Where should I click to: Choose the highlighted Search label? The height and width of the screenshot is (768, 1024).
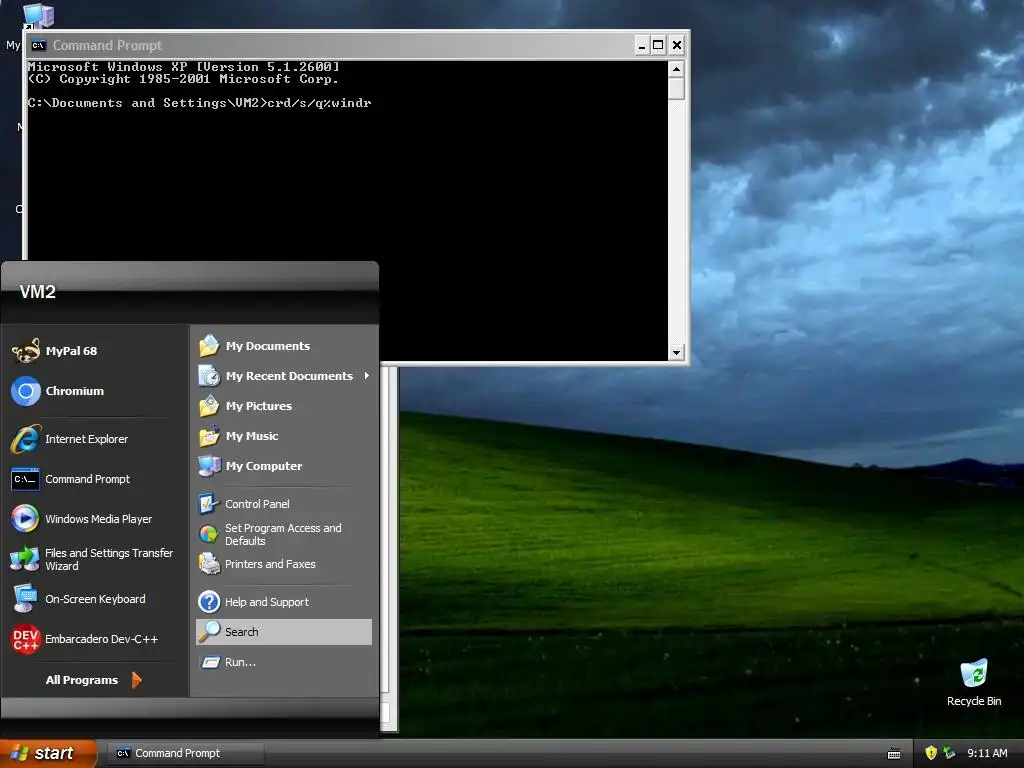tap(242, 632)
